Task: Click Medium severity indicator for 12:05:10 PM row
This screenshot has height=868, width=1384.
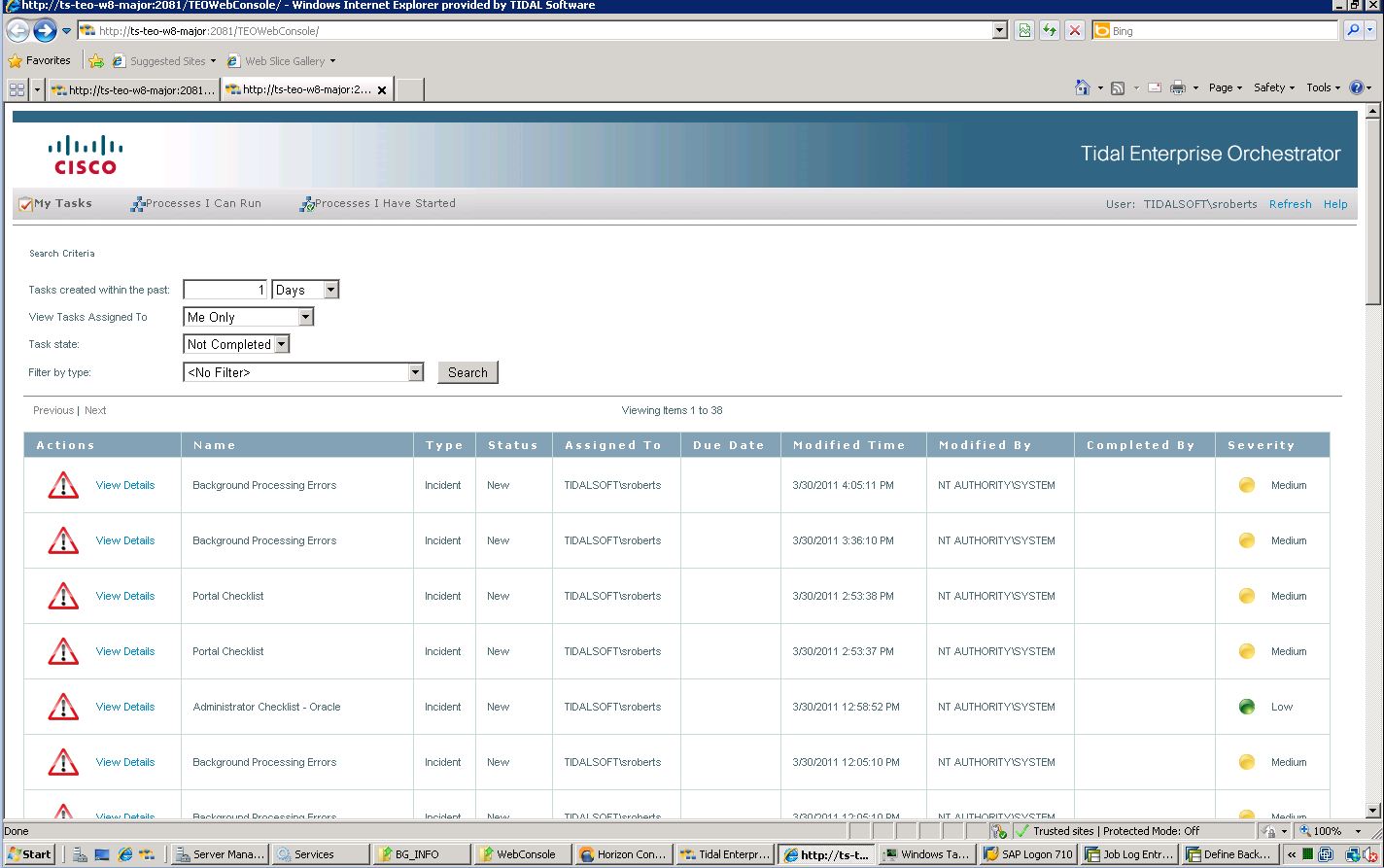Action: pyautogui.click(x=1247, y=762)
